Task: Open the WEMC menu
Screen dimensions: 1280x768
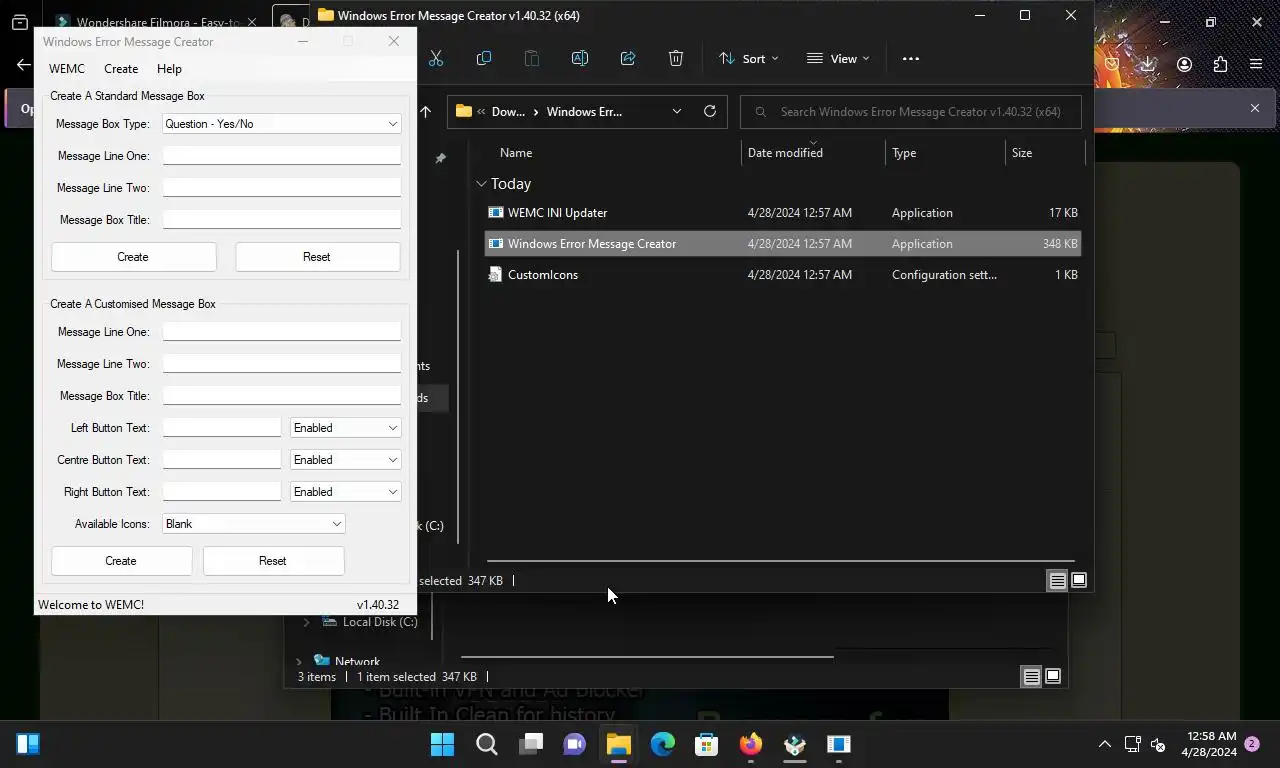Action: (67, 69)
